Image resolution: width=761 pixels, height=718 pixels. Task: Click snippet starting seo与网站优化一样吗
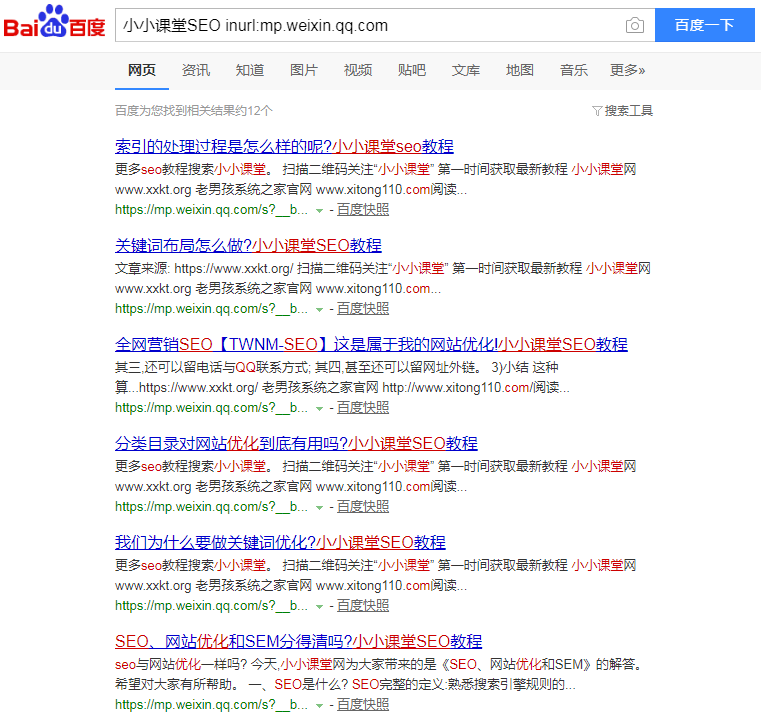381,674
